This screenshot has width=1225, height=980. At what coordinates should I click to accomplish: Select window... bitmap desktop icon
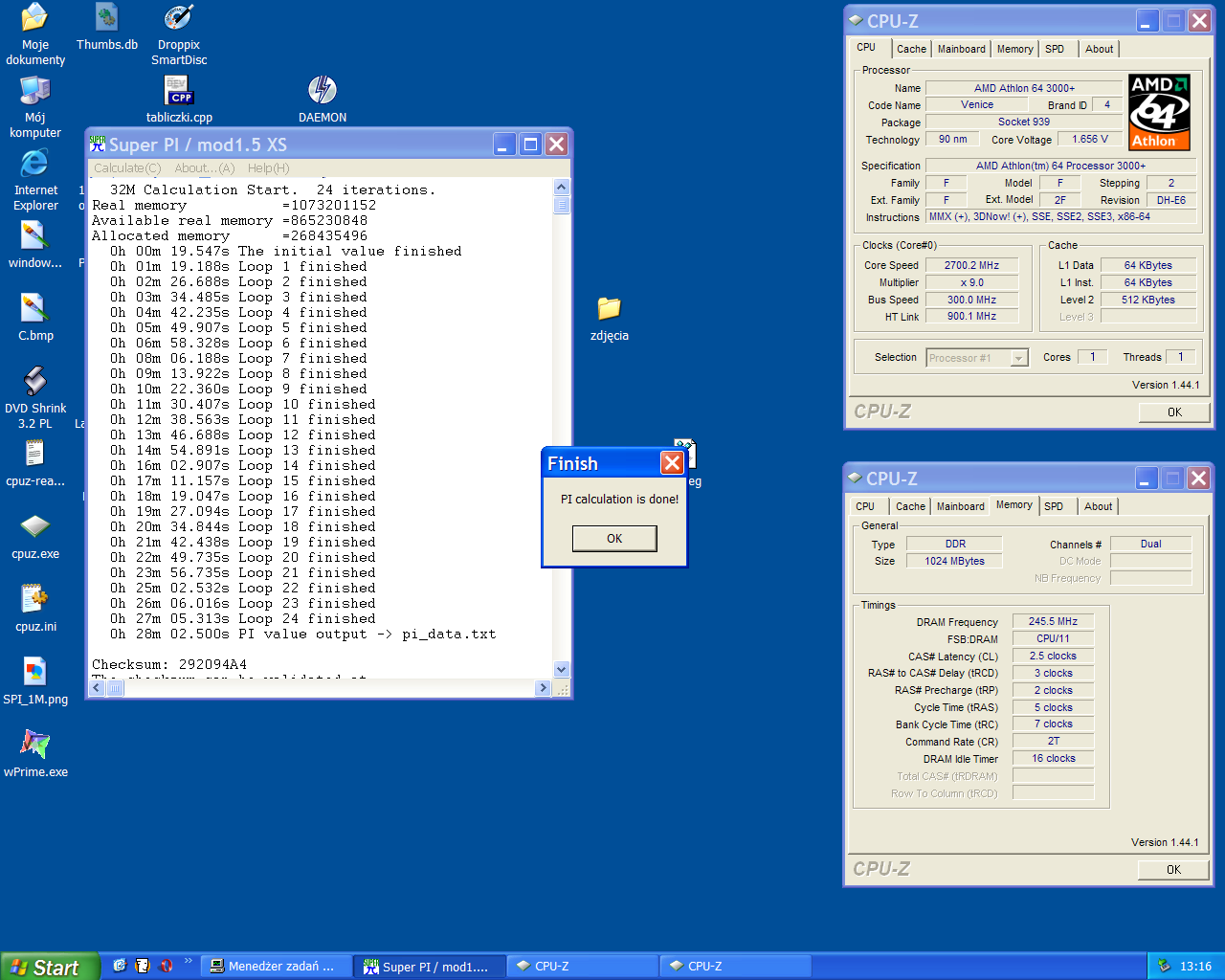tap(35, 245)
